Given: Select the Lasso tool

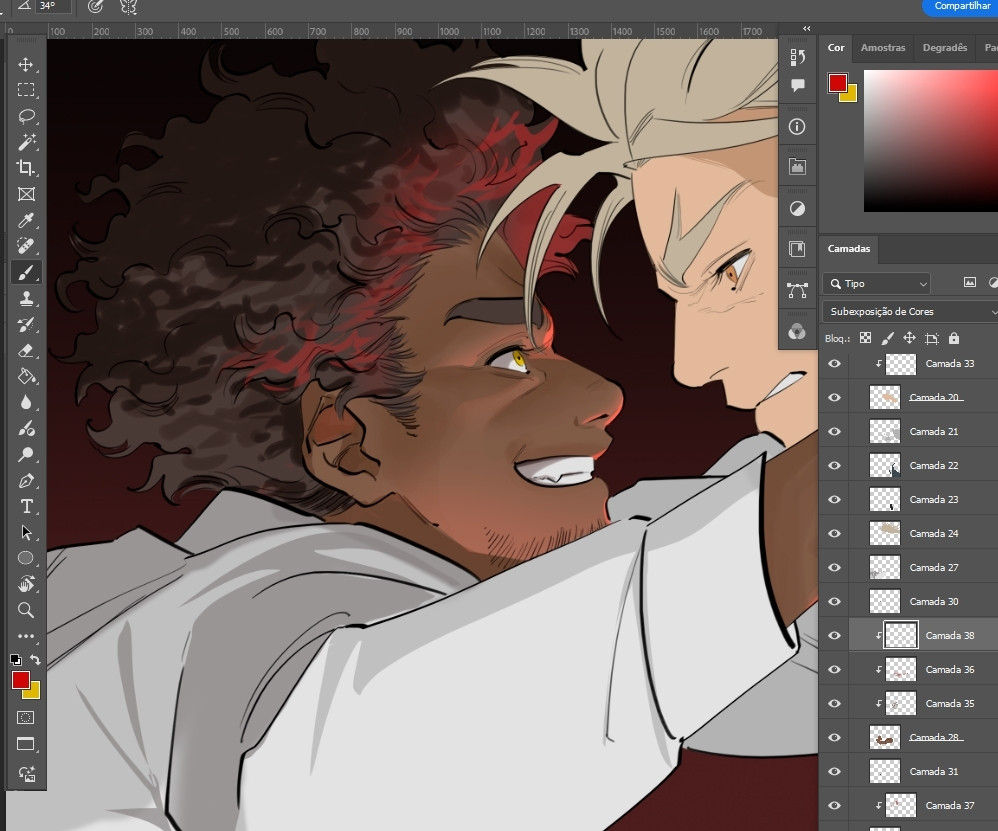Looking at the screenshot, I should point(25,116).
